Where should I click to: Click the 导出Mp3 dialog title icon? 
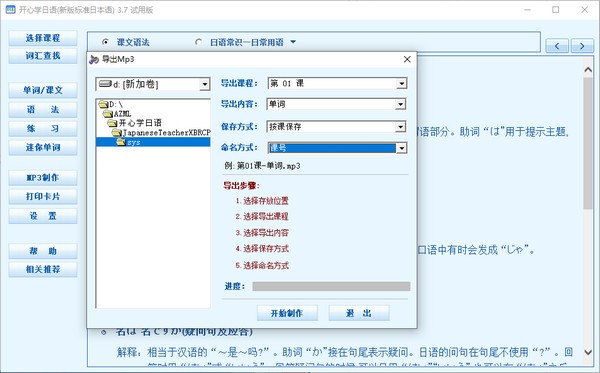coord(94,60)
